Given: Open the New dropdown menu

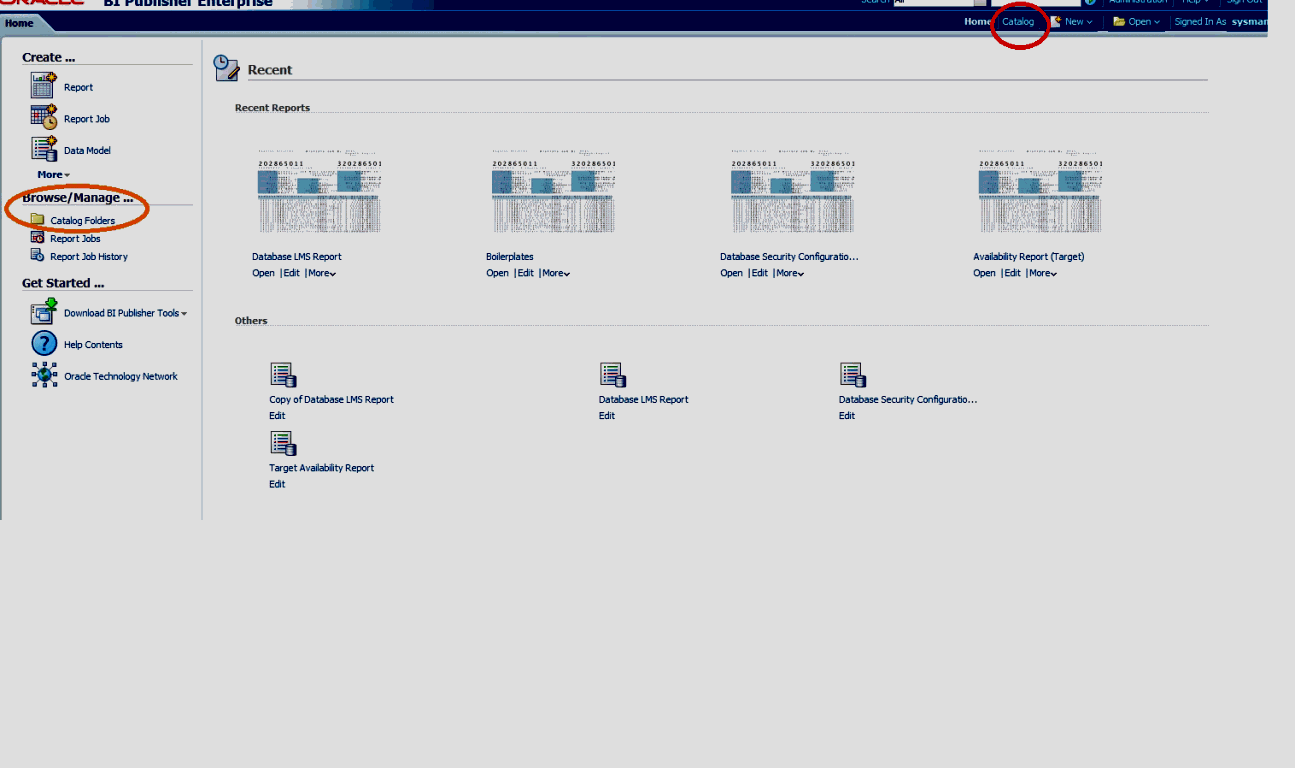Looking at the screenshot, I should coord(1078,21).
